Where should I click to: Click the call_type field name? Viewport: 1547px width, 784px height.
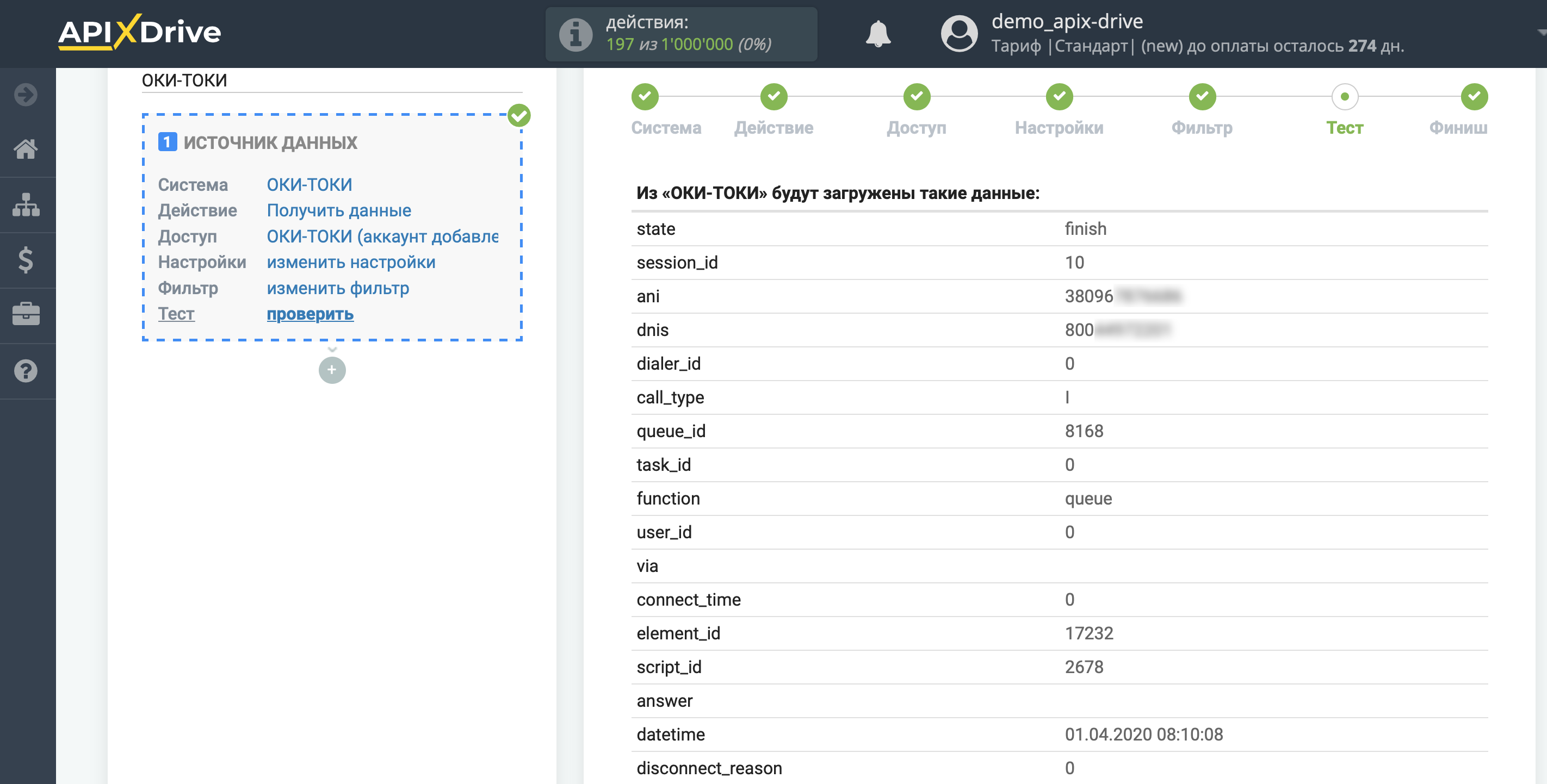pos(670,397)
